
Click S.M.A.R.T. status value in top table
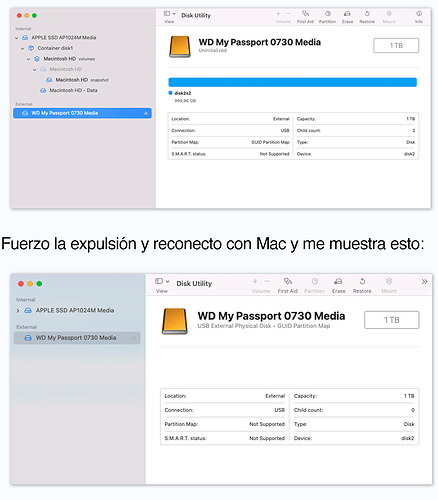tap(274, 154)
